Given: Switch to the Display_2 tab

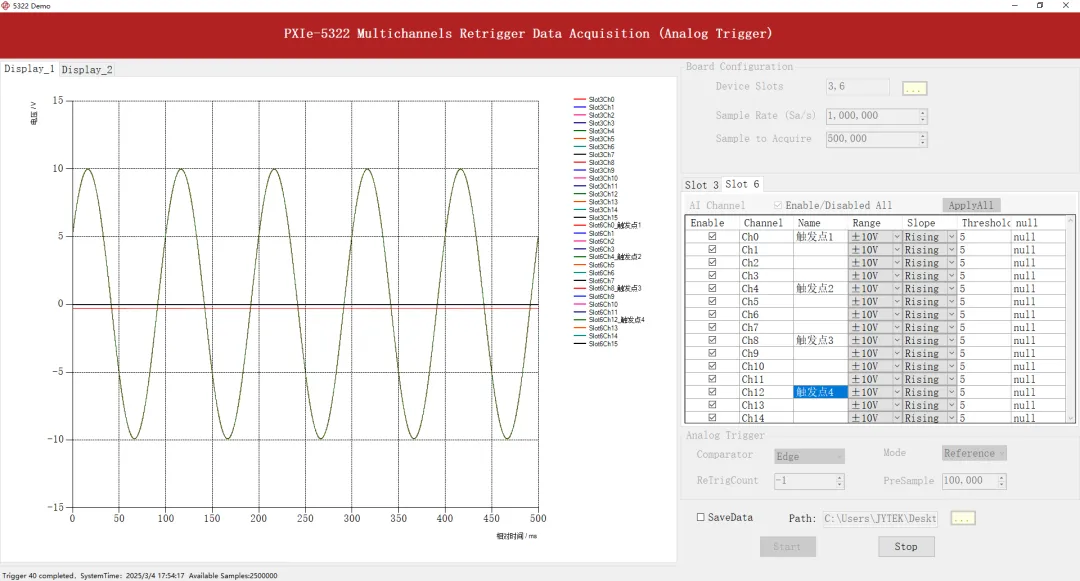Looking at the screenshot, I should point(87,70).
